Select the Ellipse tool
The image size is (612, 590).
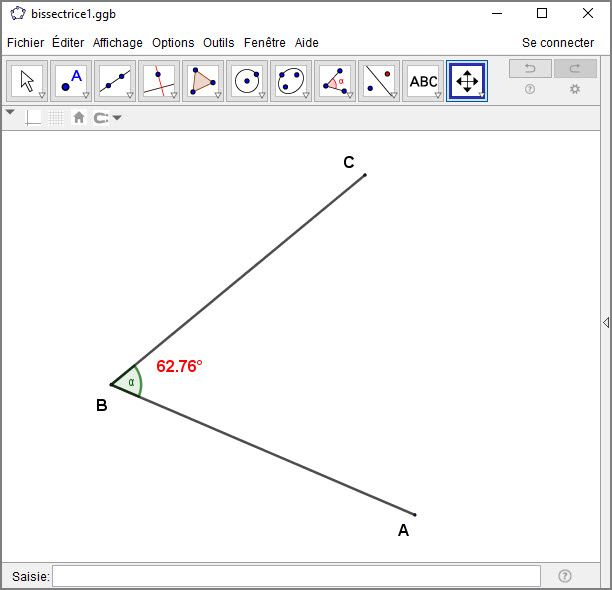(291, 81)
